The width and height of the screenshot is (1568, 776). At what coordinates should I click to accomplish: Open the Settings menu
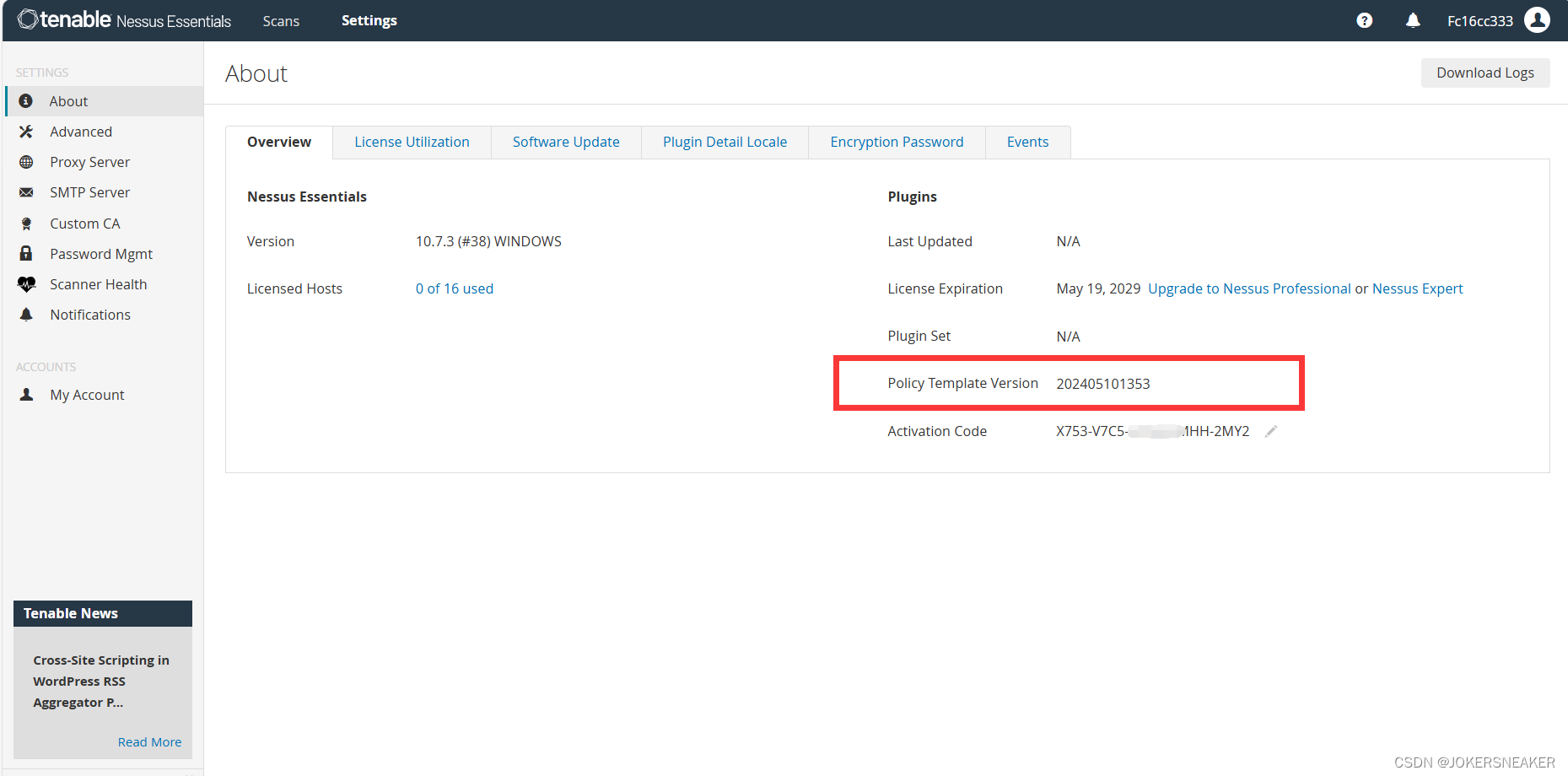click(369, 20)
